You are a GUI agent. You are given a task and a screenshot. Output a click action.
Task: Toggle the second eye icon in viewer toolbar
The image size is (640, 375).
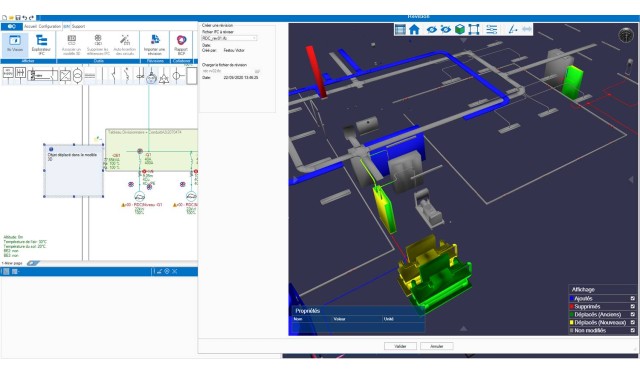(x=446, y=29)
